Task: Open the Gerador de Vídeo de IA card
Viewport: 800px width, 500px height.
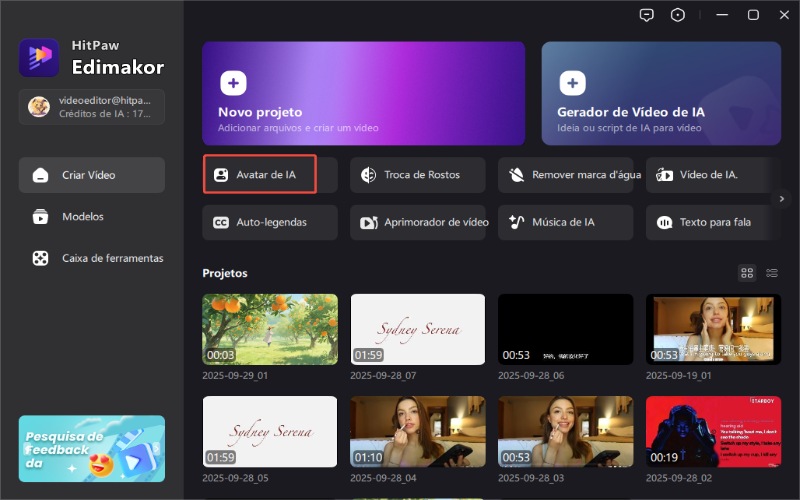Action: point(661,93)
